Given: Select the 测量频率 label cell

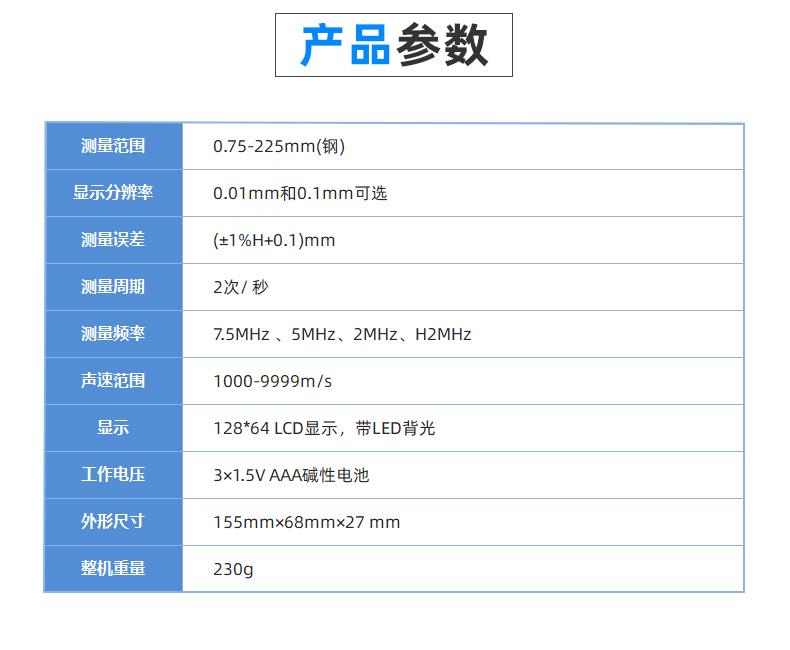Looking at the screenshot, I should point(113,334).
